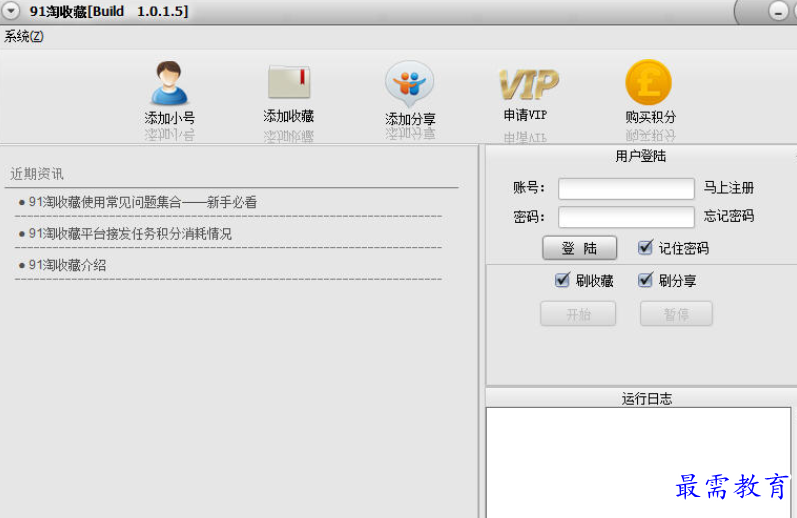Follow the 马上注册 link

click(x=728, y=188)
